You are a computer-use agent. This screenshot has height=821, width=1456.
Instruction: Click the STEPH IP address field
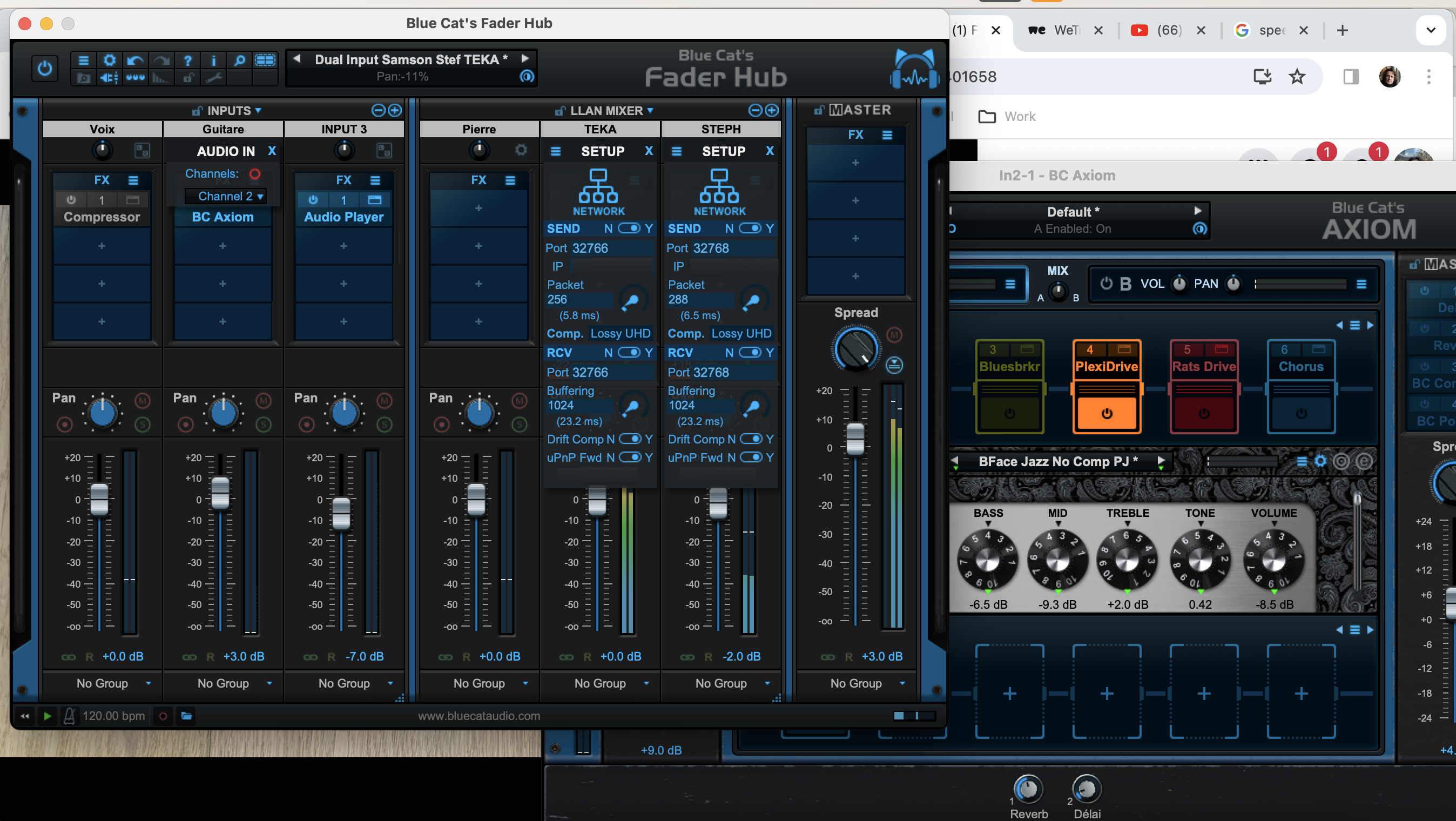click(732, 266)
